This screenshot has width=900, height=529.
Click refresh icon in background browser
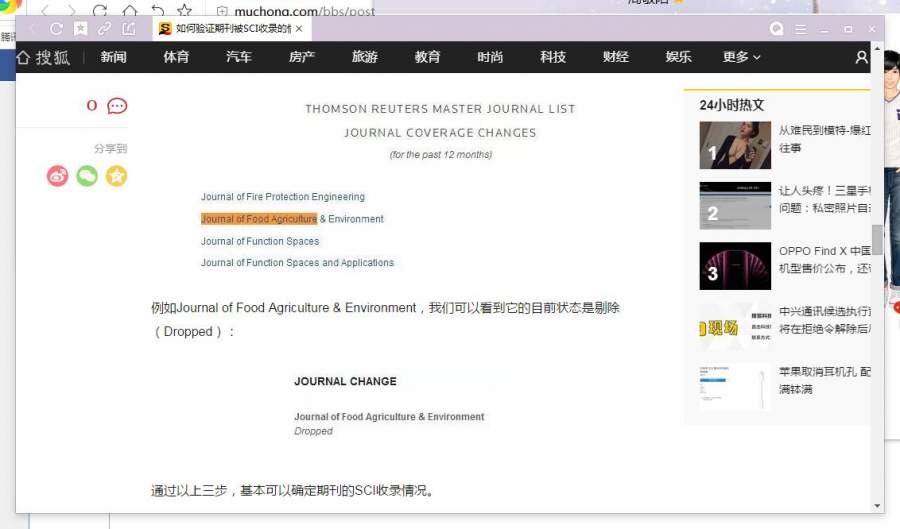click(x=100, y=10)
